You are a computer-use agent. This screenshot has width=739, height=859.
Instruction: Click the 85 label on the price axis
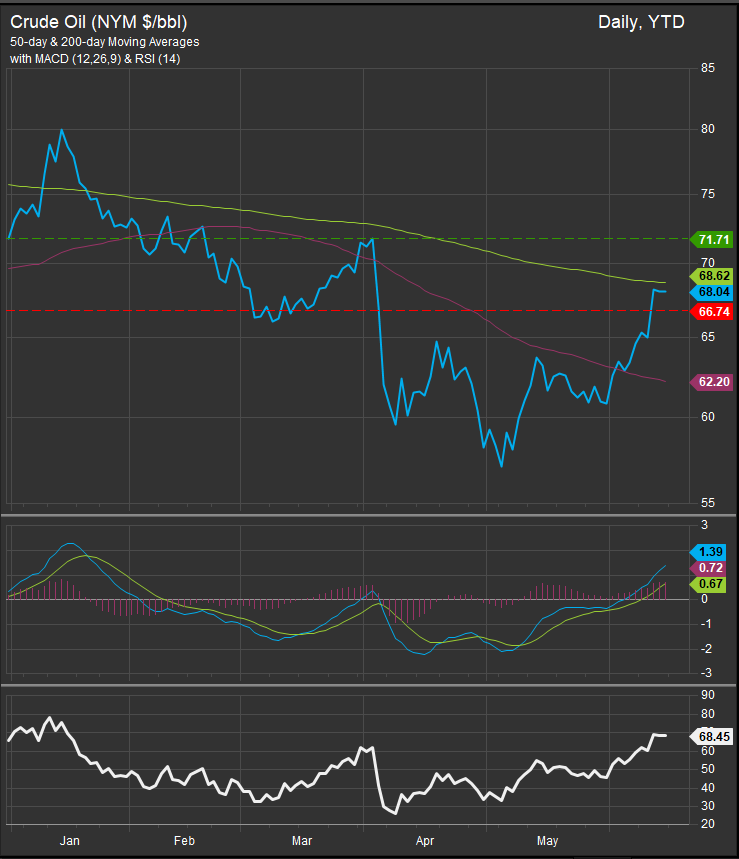(707, 68)
